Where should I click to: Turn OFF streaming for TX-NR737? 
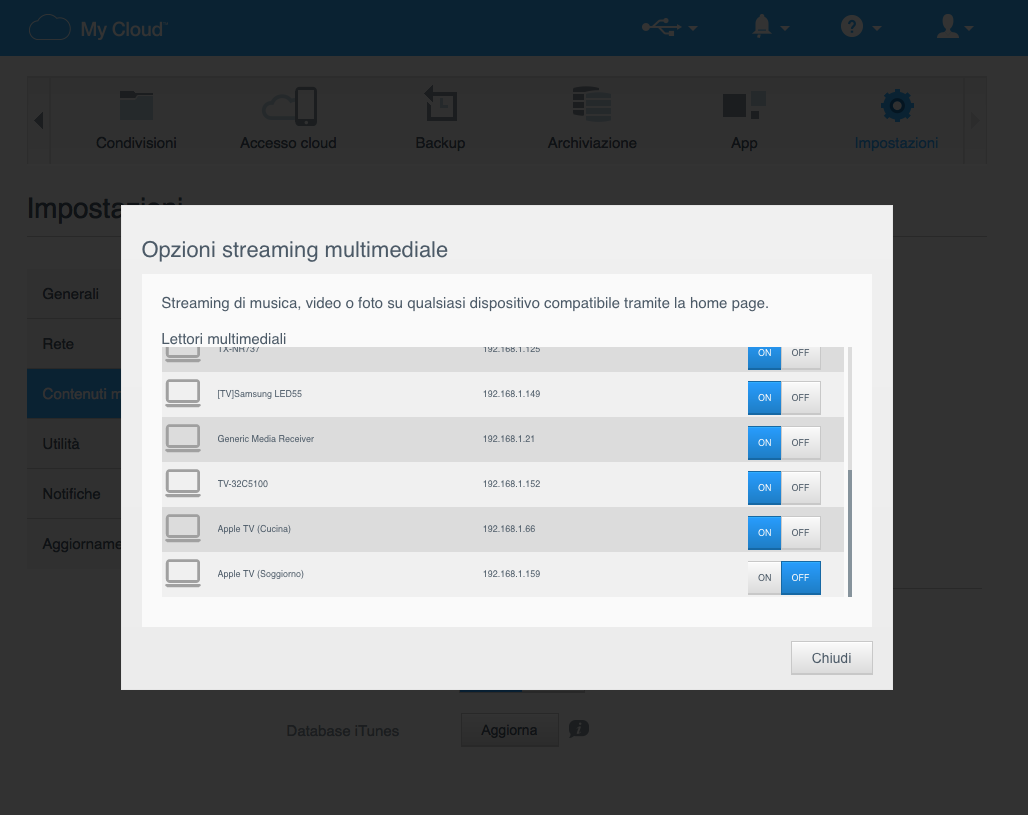click(x=801, y=357)
